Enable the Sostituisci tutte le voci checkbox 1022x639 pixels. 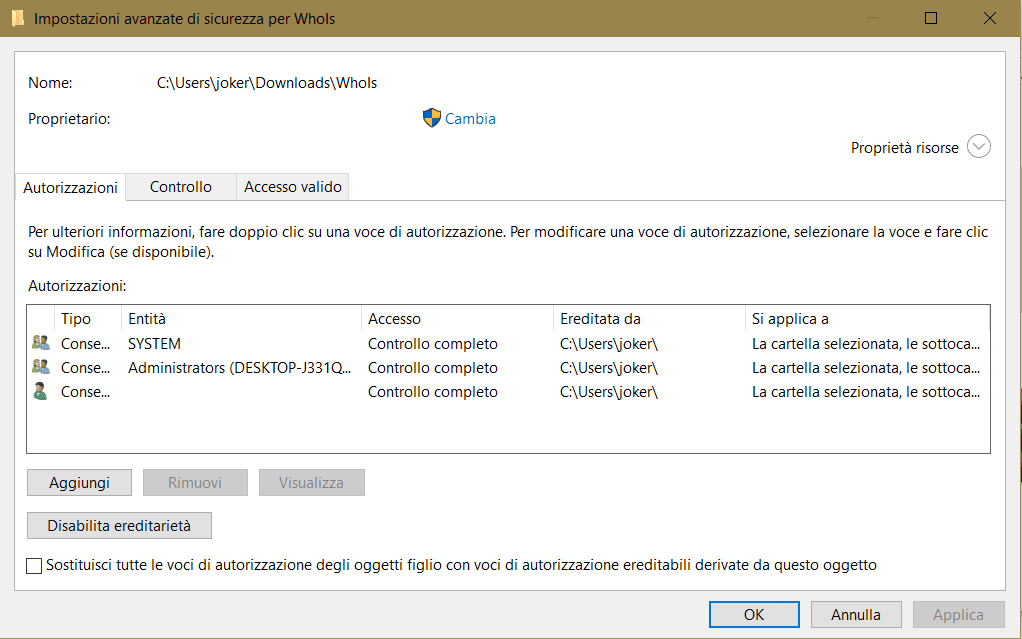pyautogui.click(x=35, y=565)
